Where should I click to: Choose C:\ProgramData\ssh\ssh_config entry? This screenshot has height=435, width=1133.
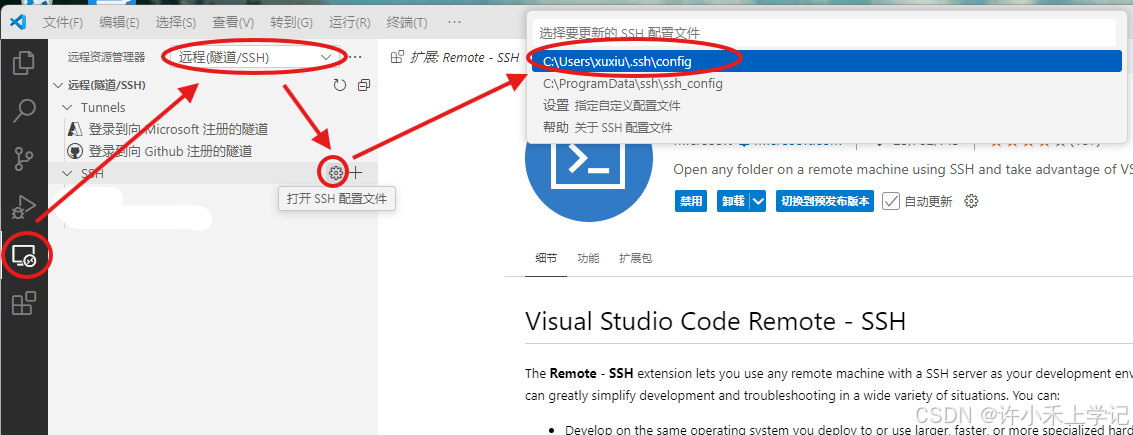click(827, 84)
